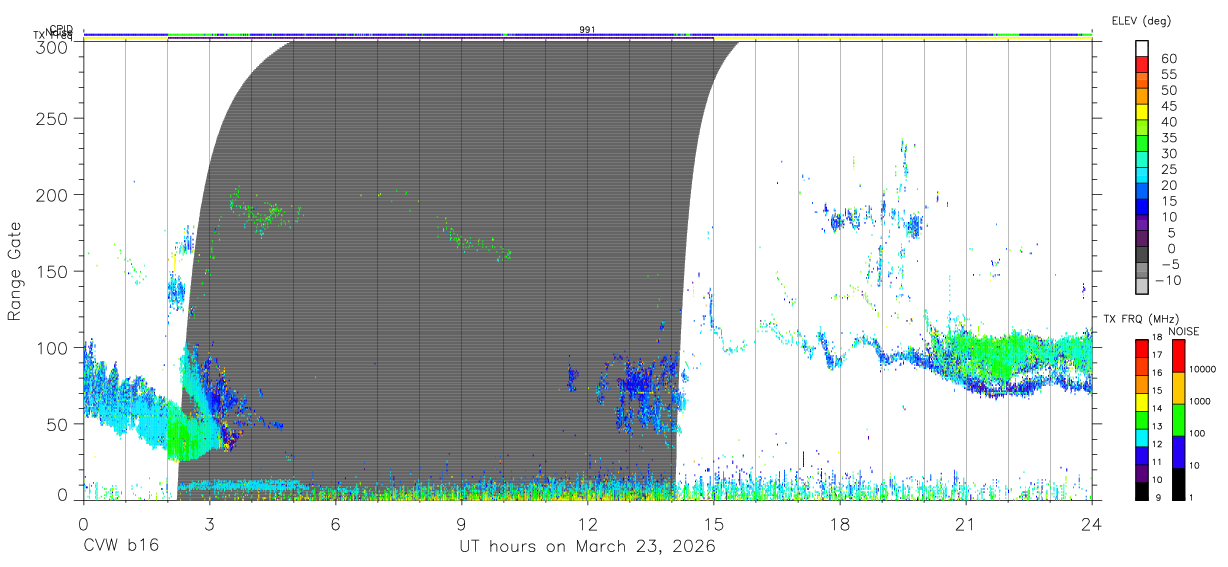Click the TX FRQ (MHz) legend title

pos(1139,319)
